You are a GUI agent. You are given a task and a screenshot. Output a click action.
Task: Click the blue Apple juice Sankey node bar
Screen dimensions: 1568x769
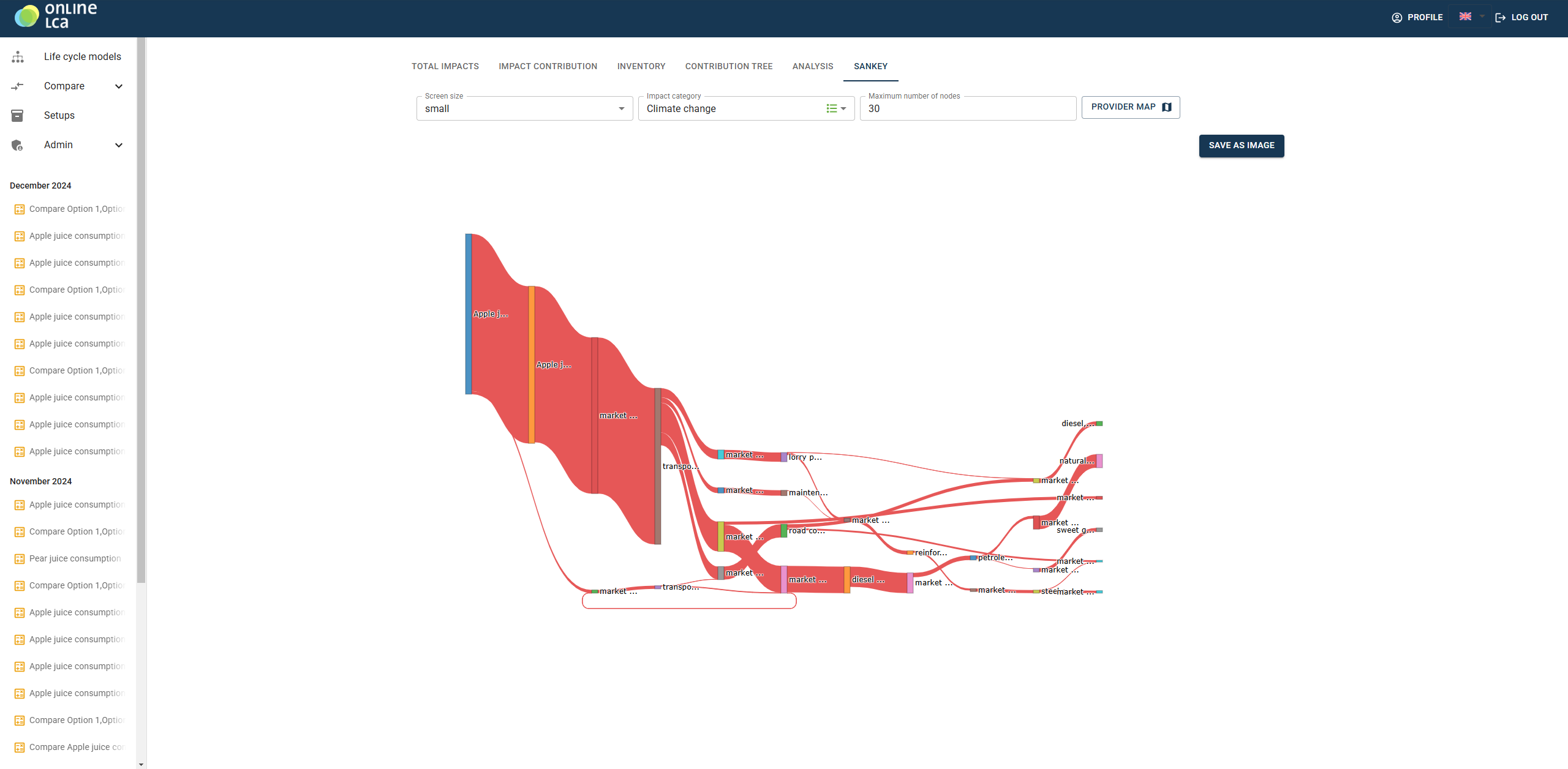[x=469, y=313]
